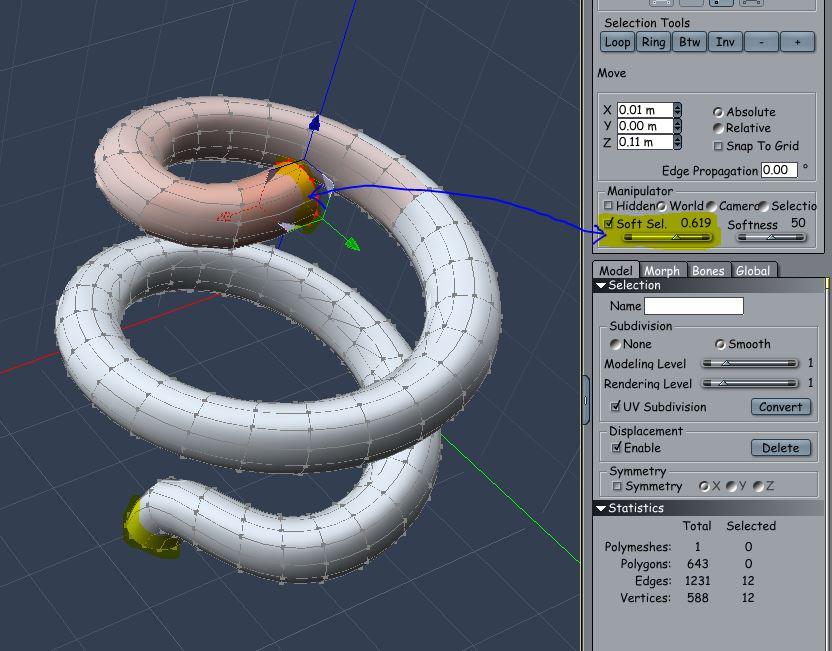Select the Z symmetry axis radio
832x651 pixels.
758,486
